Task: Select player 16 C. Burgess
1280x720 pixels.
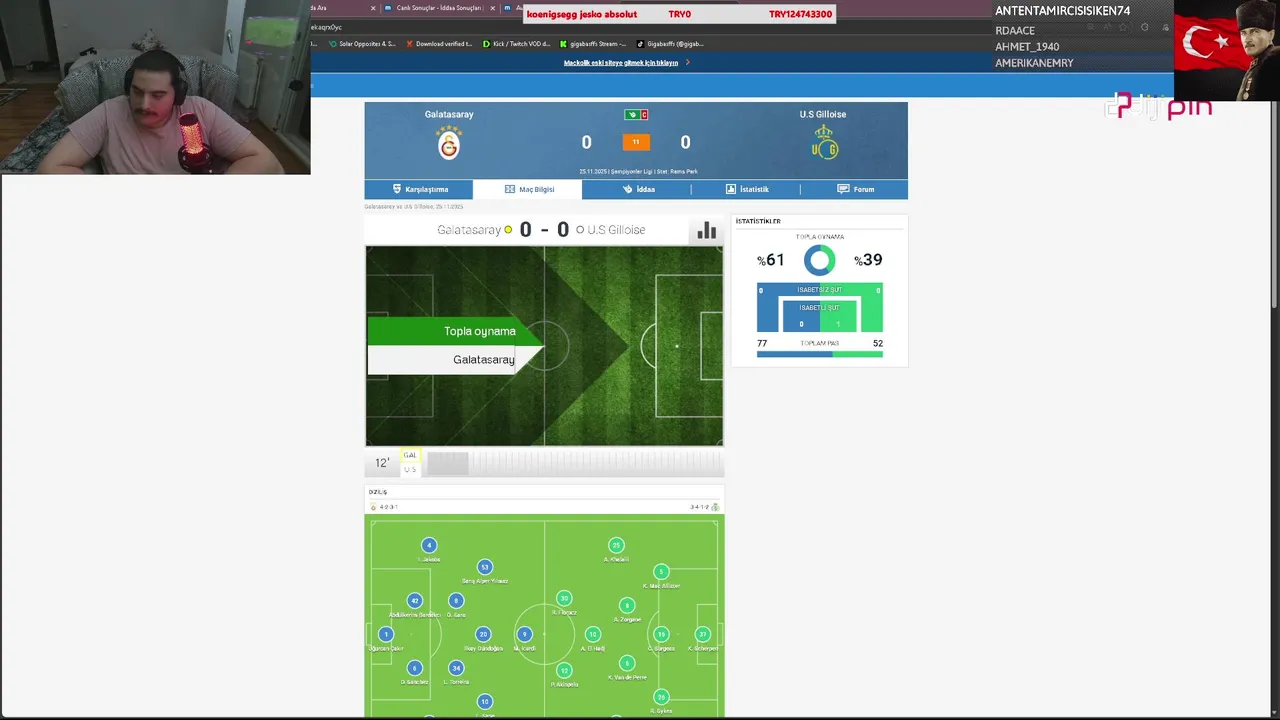Action: 661,634
